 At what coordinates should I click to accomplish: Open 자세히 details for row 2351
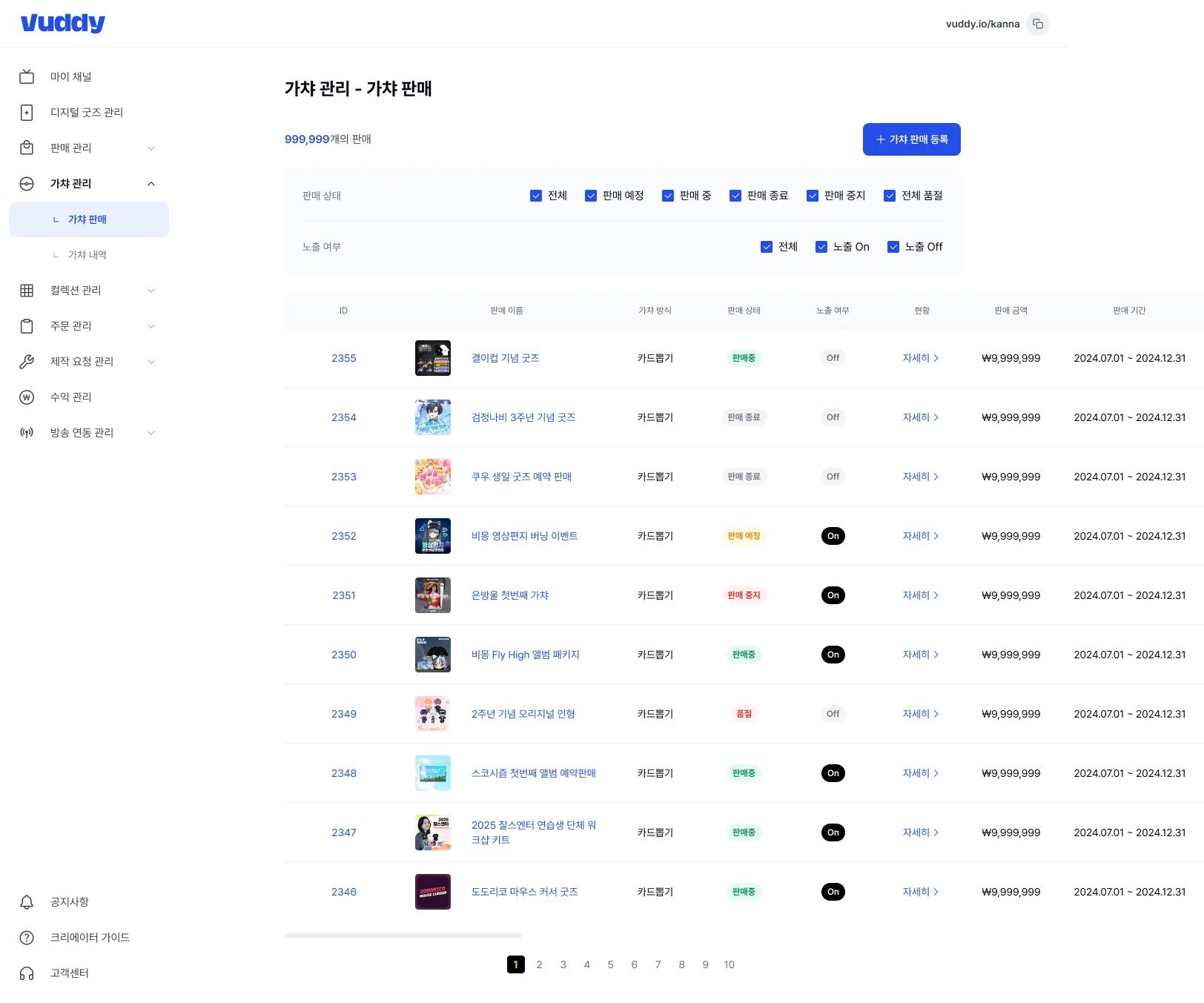(921, 595)
